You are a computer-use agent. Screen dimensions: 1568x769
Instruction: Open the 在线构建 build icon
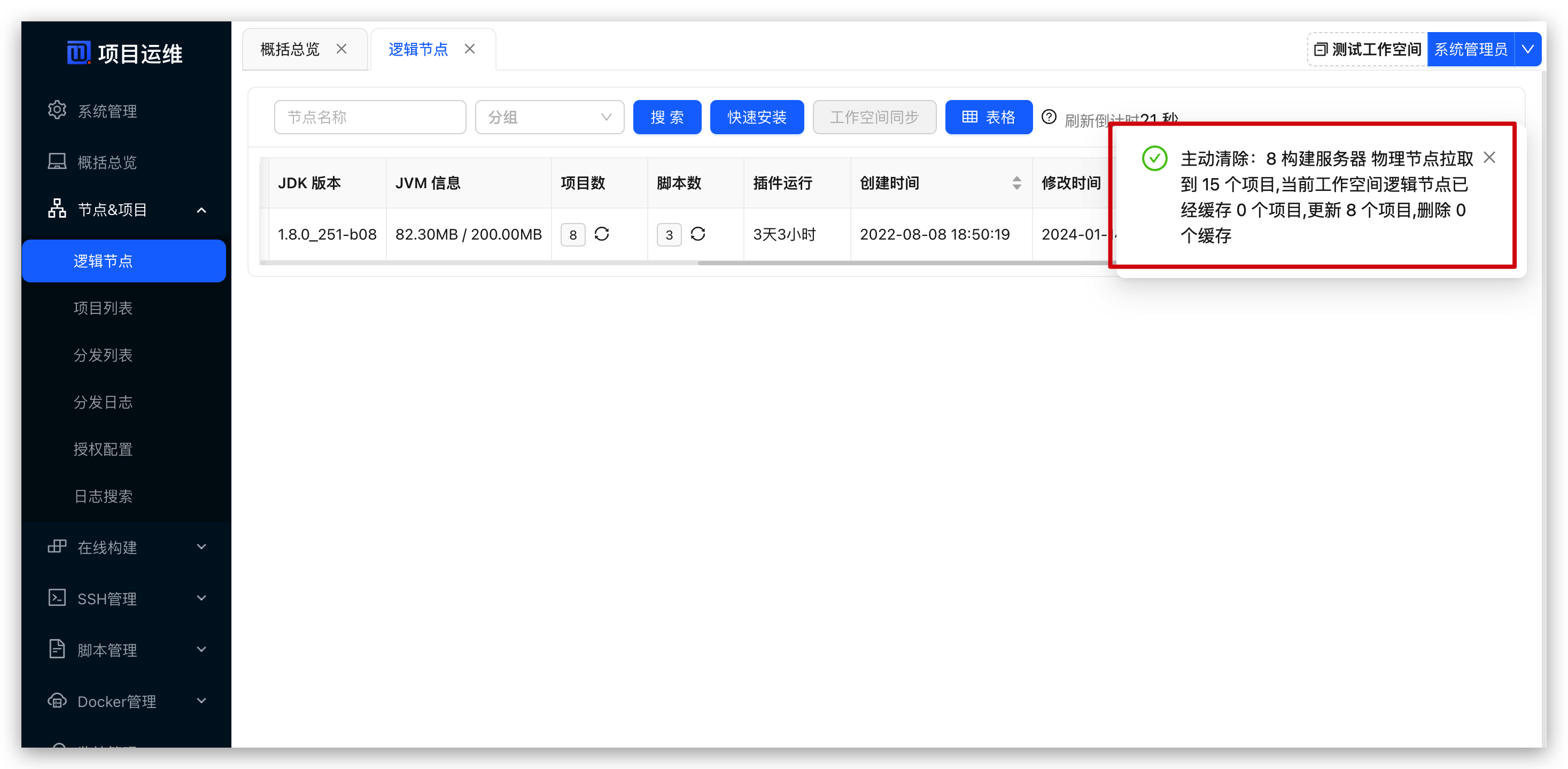(x=57, y=547)
